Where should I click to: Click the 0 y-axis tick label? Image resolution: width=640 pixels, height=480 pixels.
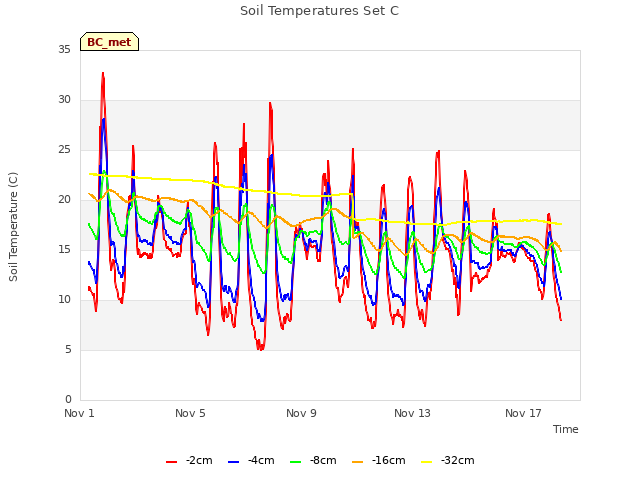point(68,400)
